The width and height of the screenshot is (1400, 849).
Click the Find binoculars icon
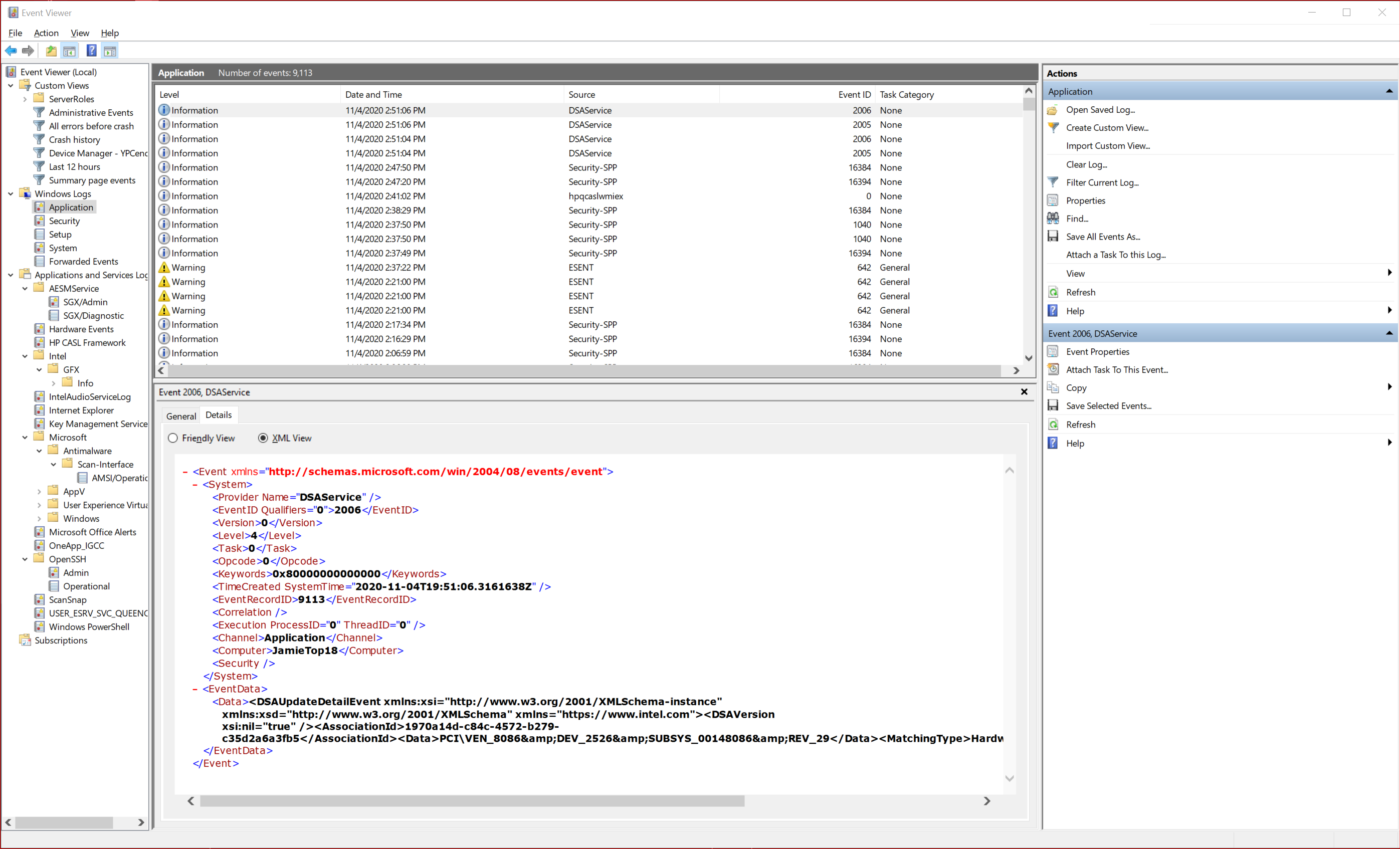(x=1053, y=218)
